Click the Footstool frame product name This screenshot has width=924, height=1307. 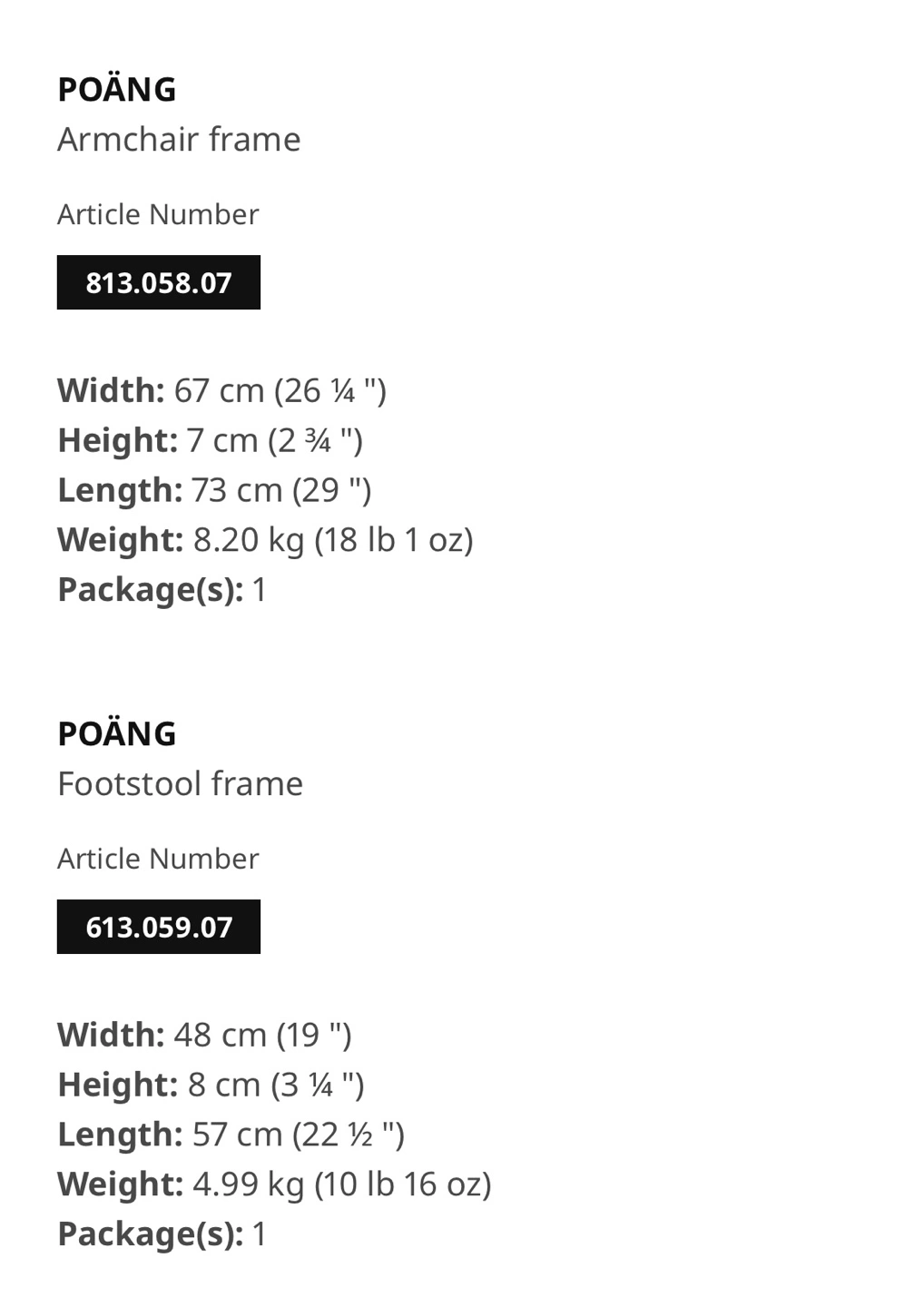(x=180, y=783)
